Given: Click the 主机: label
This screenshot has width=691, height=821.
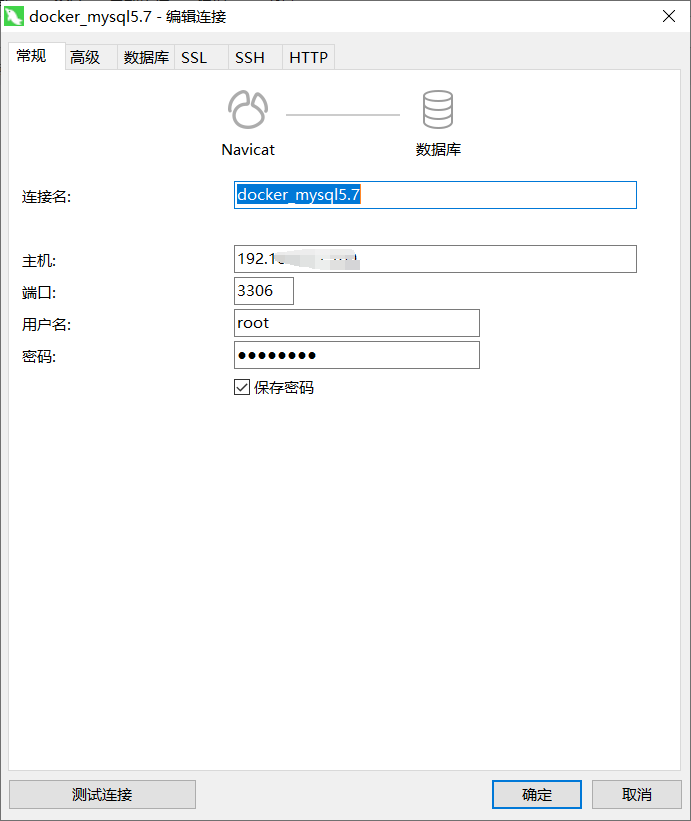Looking at the screenshot, I should tap(39, 261).
